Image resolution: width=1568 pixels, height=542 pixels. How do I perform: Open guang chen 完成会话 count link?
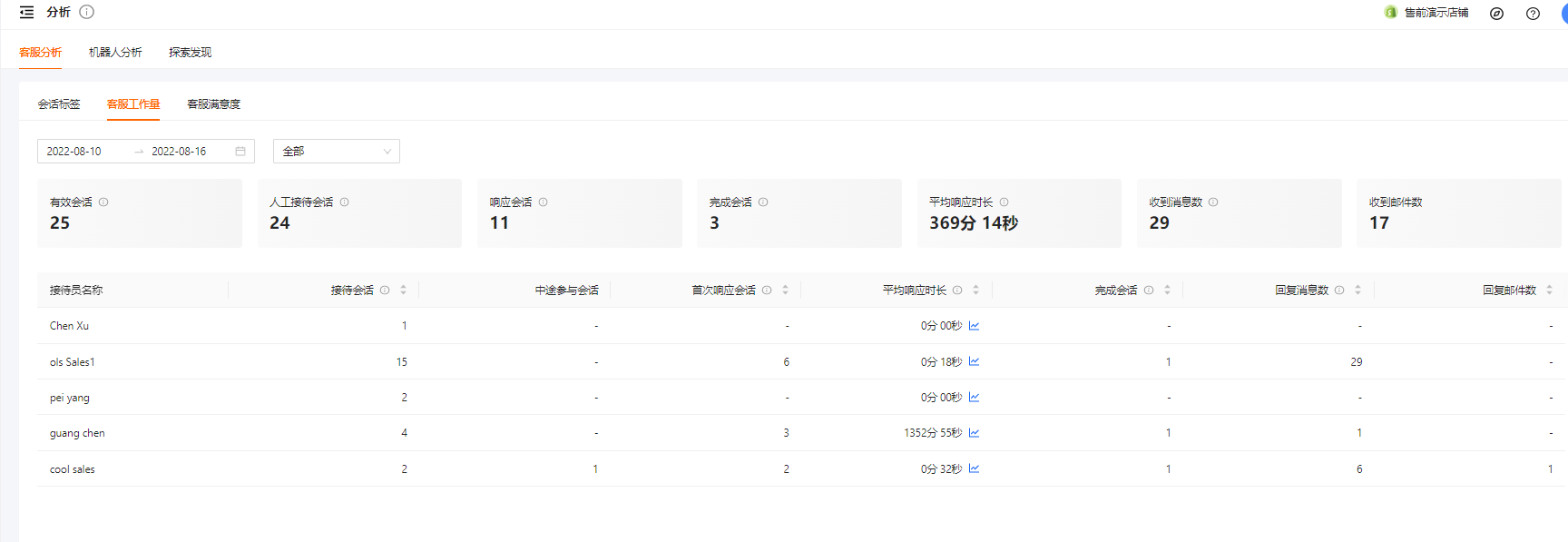pos(1169,433)
